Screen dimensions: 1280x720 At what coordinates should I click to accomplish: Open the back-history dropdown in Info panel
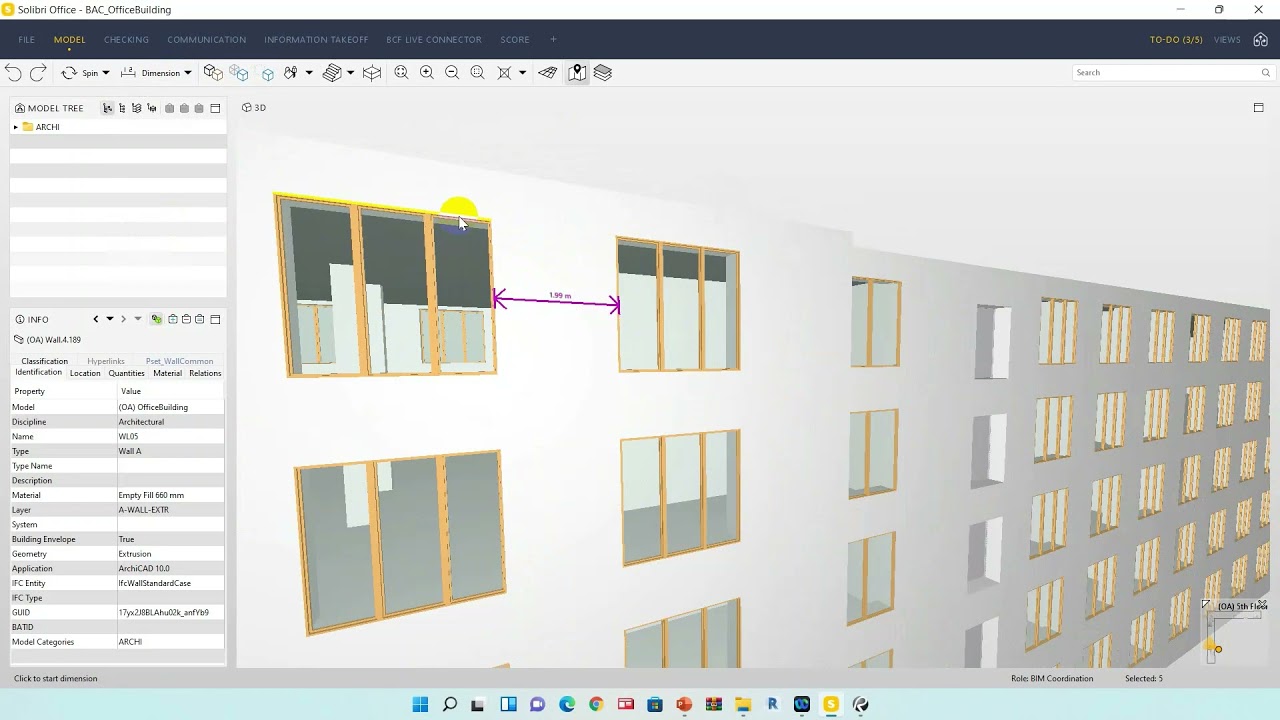coord(110,319)
